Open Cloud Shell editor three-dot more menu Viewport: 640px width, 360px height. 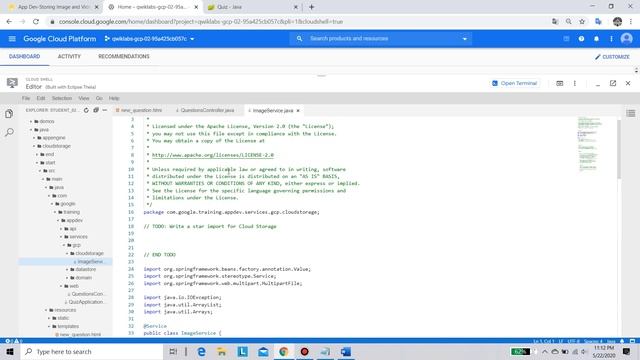coord(575,83)
